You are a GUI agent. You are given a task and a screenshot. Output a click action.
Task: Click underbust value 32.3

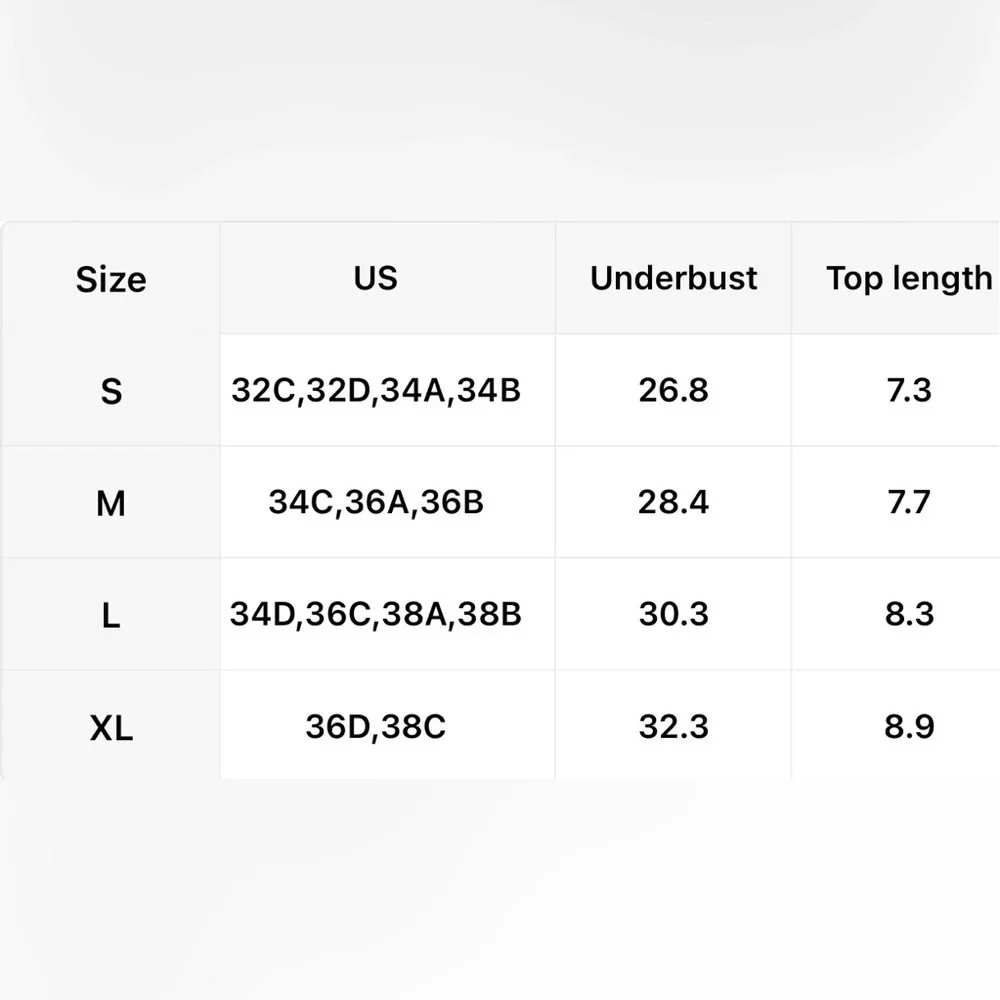pos(673,727)
